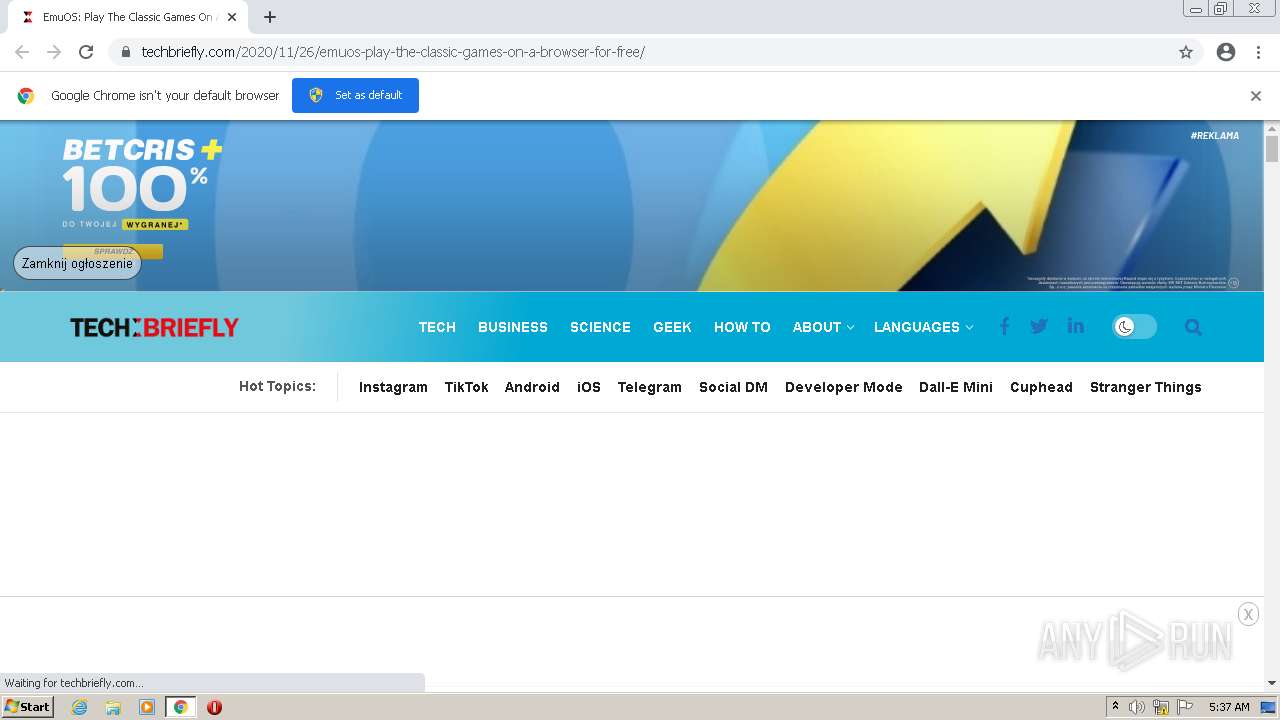1280x720 pixels.
Task: Close the EmuOS browser tab
Action: tap(232, 17)
